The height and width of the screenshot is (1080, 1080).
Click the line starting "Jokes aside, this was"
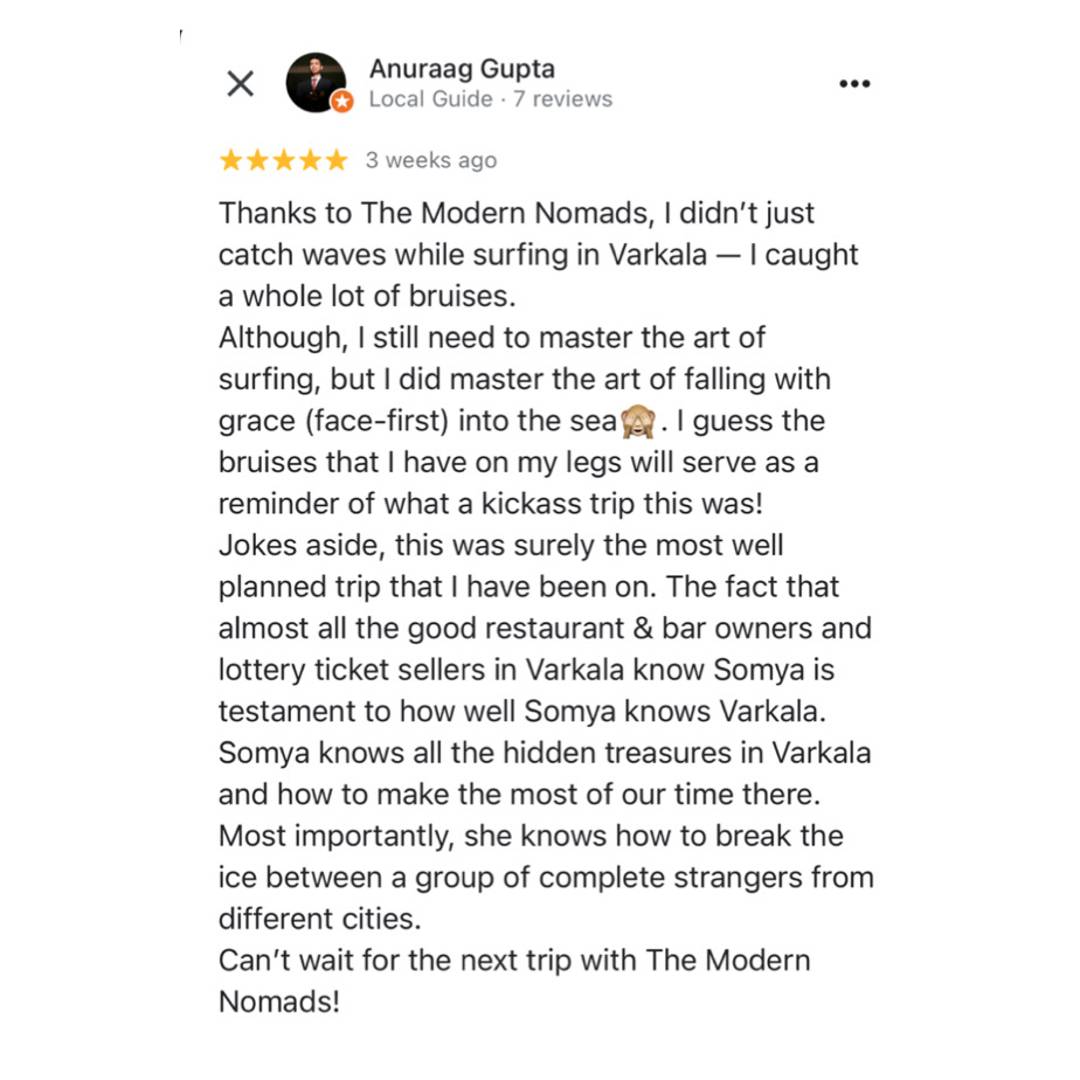[x=501, y=546]
